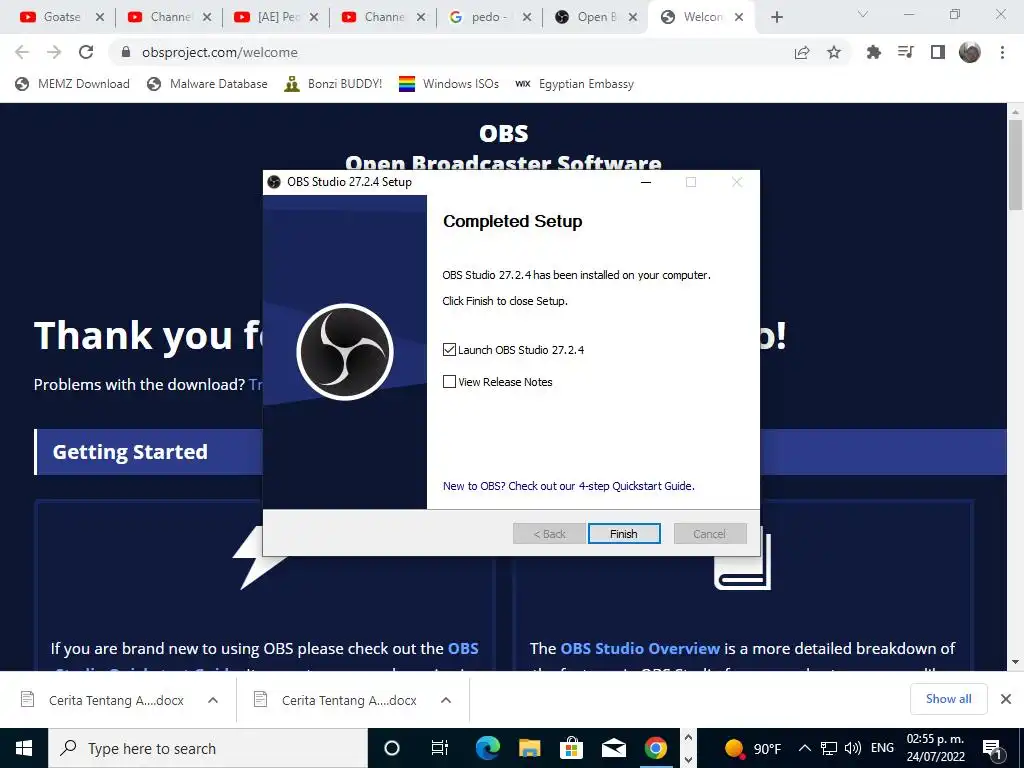Enable the View Release Notes checkbox
Viewport: 1024px width, 768px height.
[x=449, y=381]
